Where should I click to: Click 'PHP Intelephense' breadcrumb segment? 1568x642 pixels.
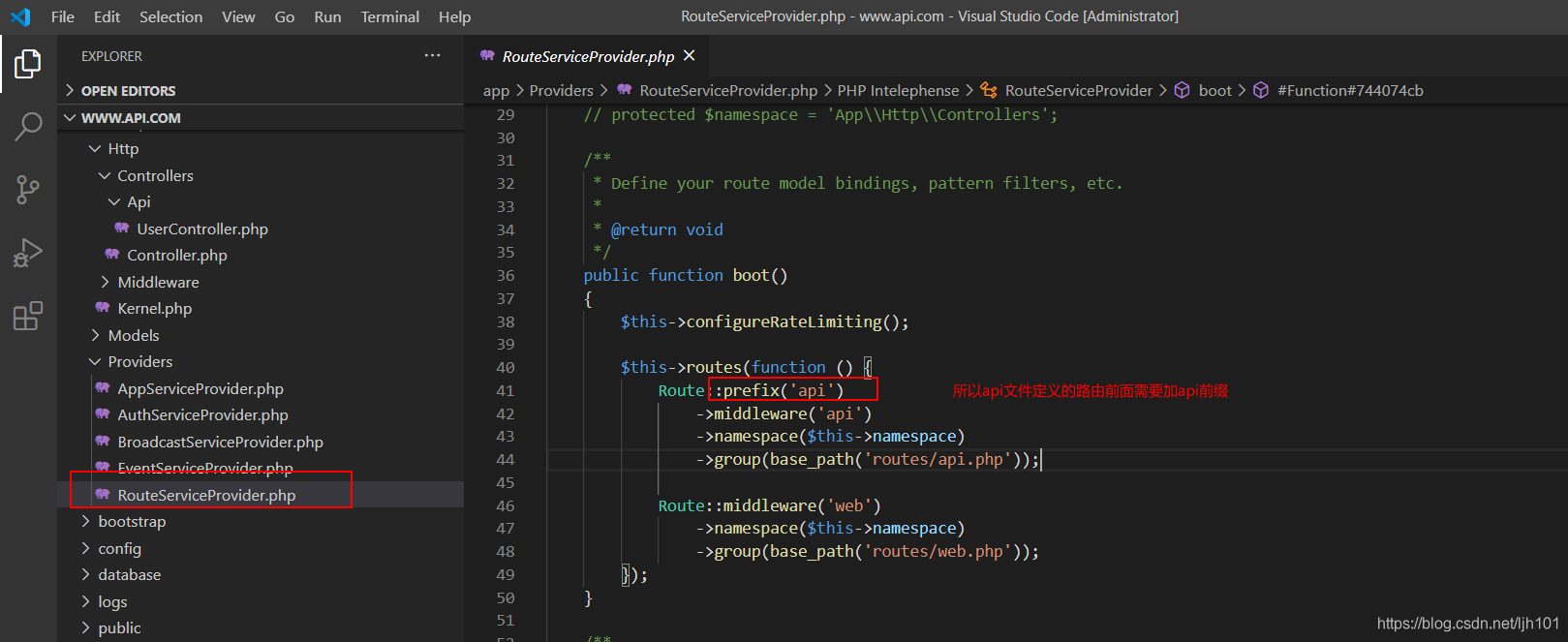click(x=898, y=90)
